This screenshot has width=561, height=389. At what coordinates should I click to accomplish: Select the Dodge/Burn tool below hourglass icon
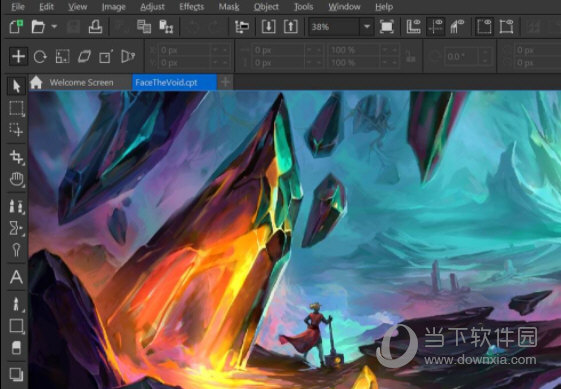(16, 250)
